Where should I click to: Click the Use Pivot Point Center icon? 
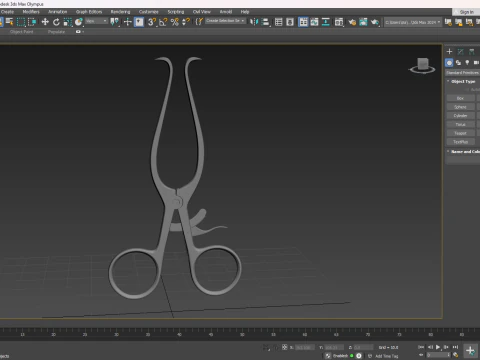tap(115, 22)
